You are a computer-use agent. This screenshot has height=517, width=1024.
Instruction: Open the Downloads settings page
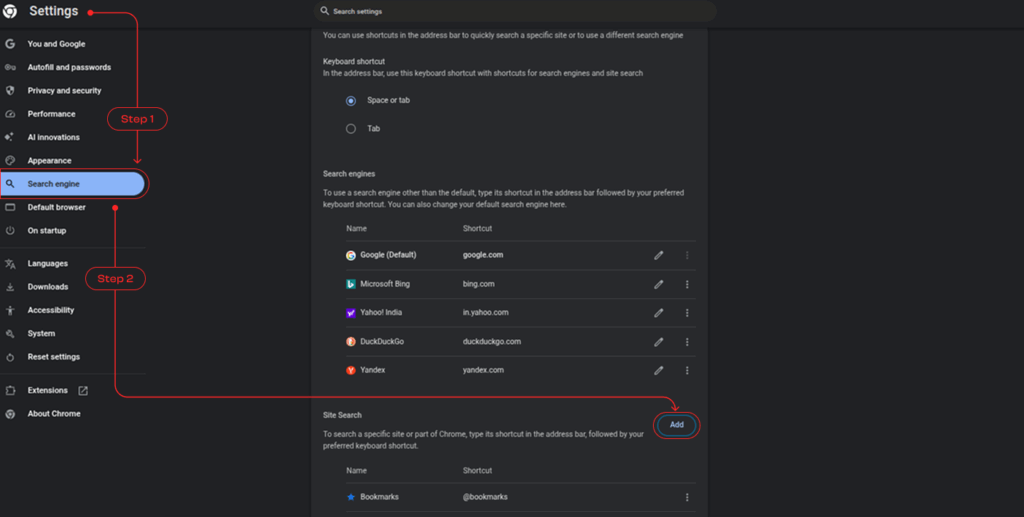(x=48, y=287)
